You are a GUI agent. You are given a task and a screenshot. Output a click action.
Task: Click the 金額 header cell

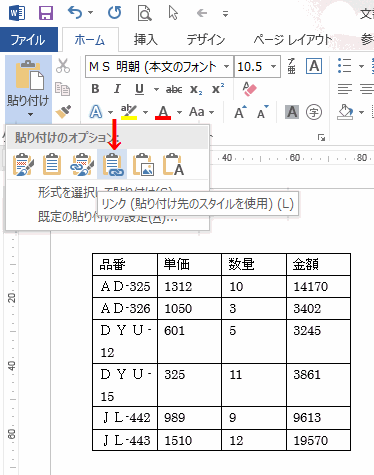(x=319, y=265)
